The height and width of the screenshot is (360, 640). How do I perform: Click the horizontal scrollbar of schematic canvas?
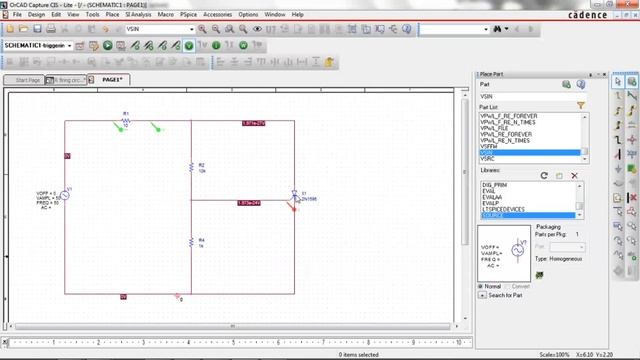[x=233, y=326]
